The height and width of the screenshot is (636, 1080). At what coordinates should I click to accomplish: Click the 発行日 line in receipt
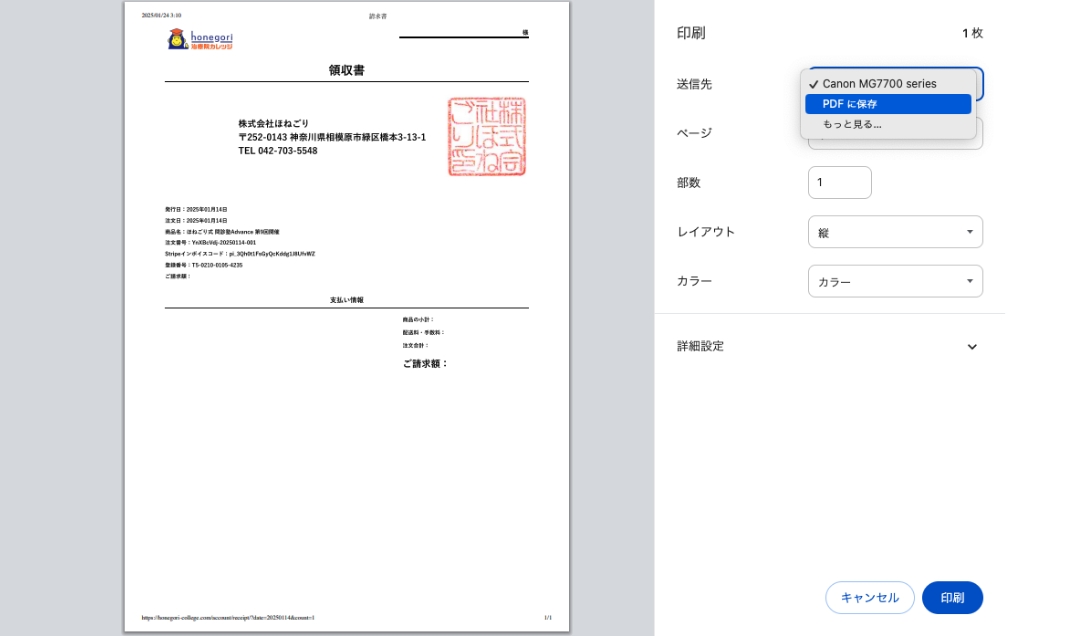[196, 209]
